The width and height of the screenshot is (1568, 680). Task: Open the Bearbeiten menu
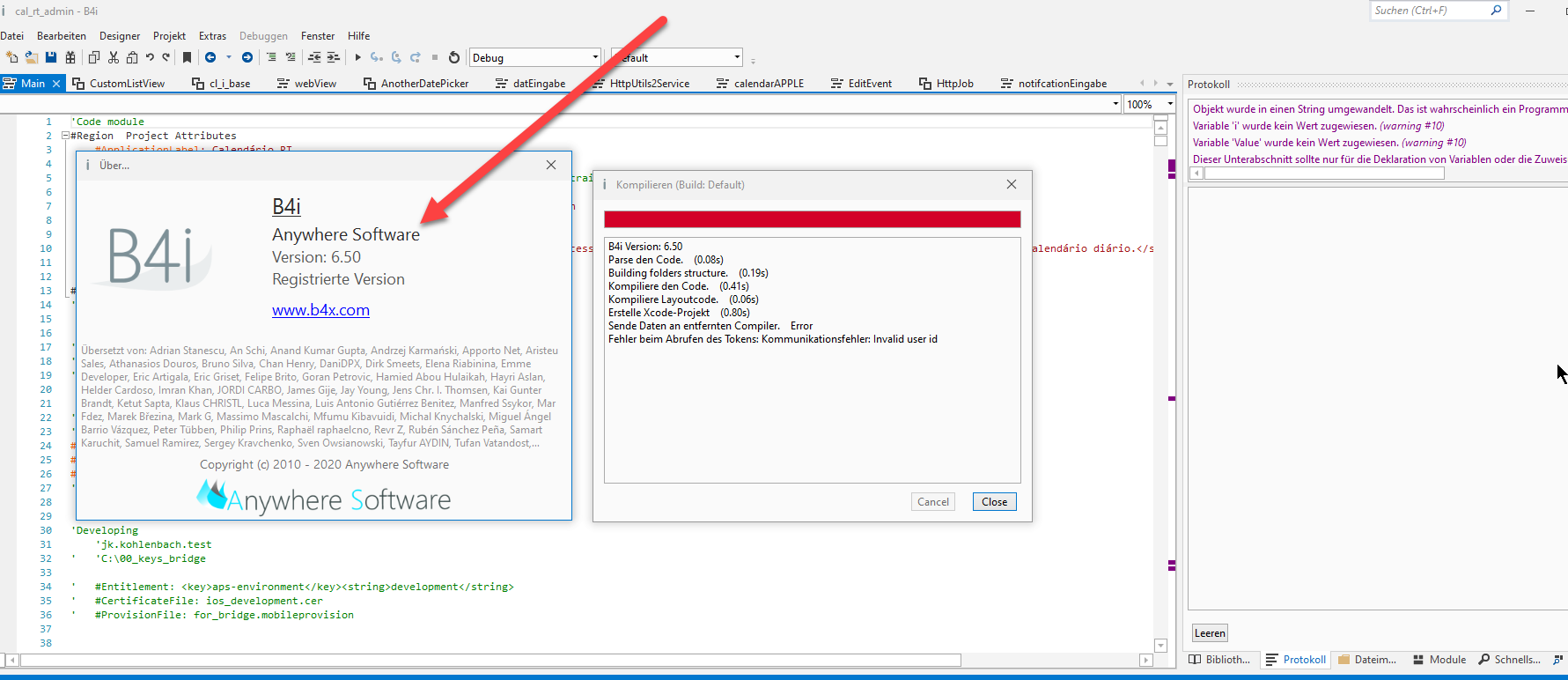coord(62,36)
